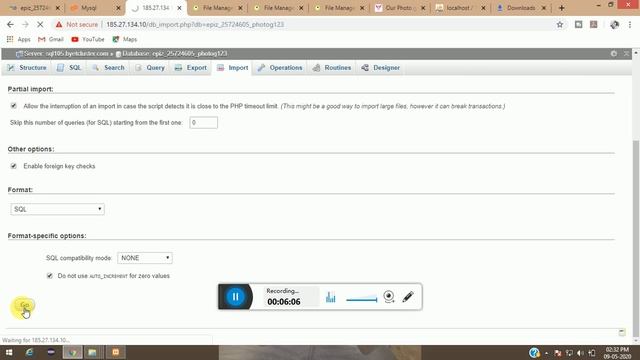
Task: Stop loading the page
Action: 40,24
